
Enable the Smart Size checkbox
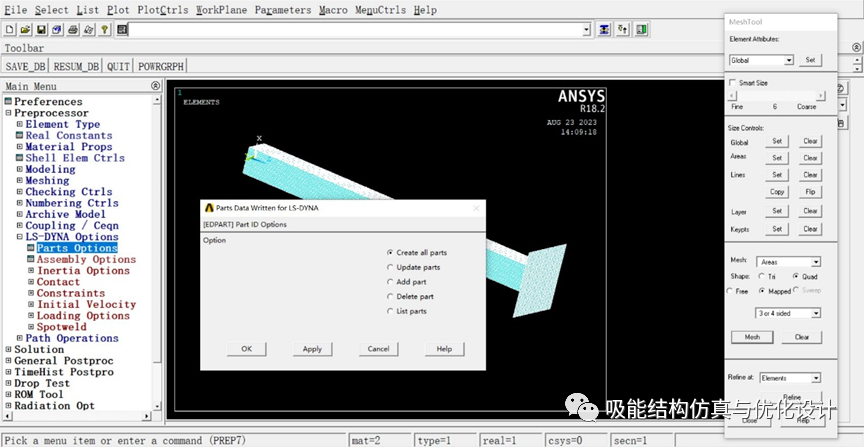click(732, 83)
